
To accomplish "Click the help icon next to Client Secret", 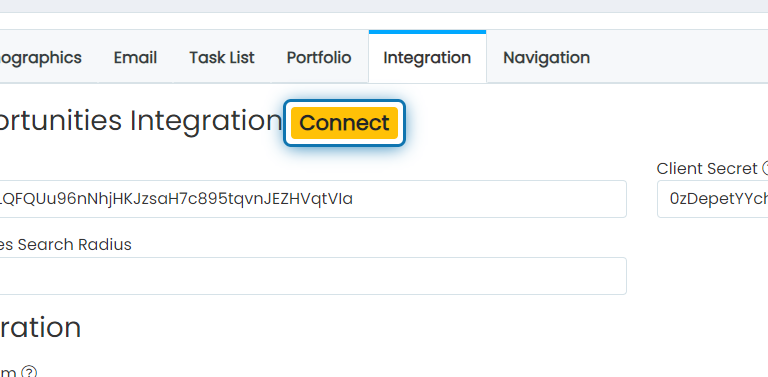I will (765, 168).
